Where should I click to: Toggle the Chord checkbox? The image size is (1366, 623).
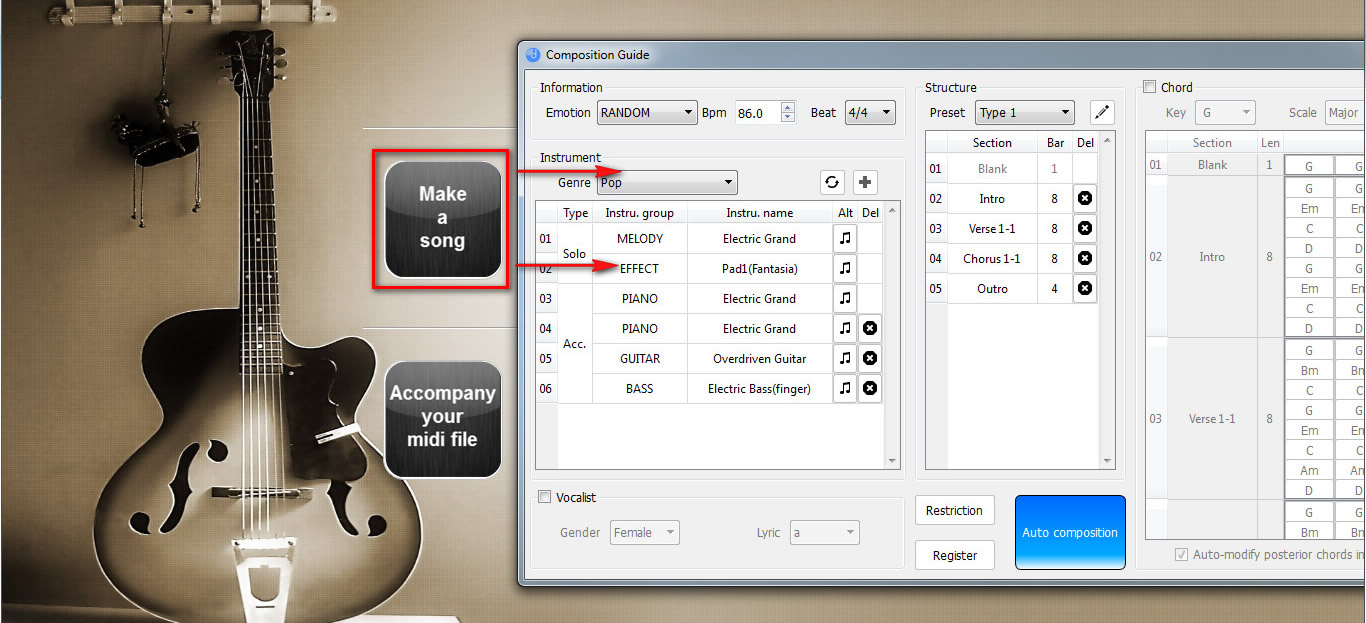(1150, 87)
